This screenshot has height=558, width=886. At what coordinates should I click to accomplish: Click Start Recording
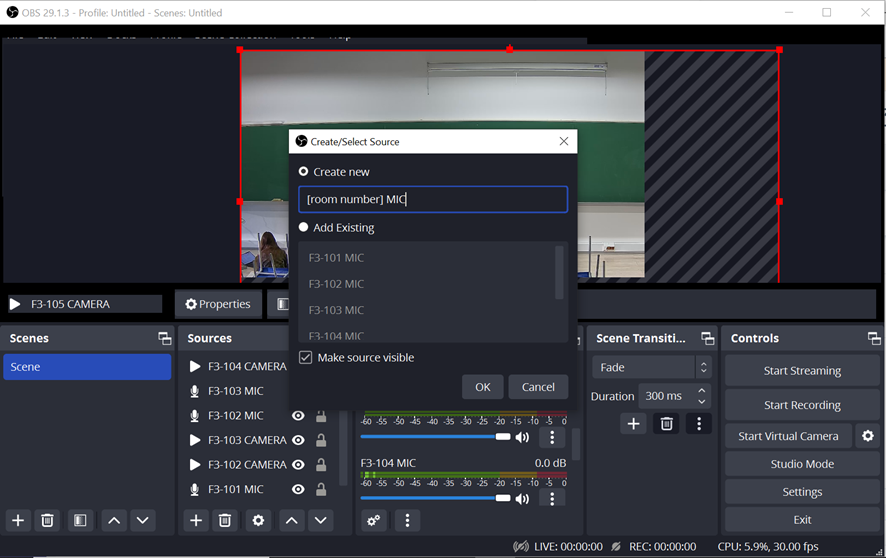click(x=802, y=405)
